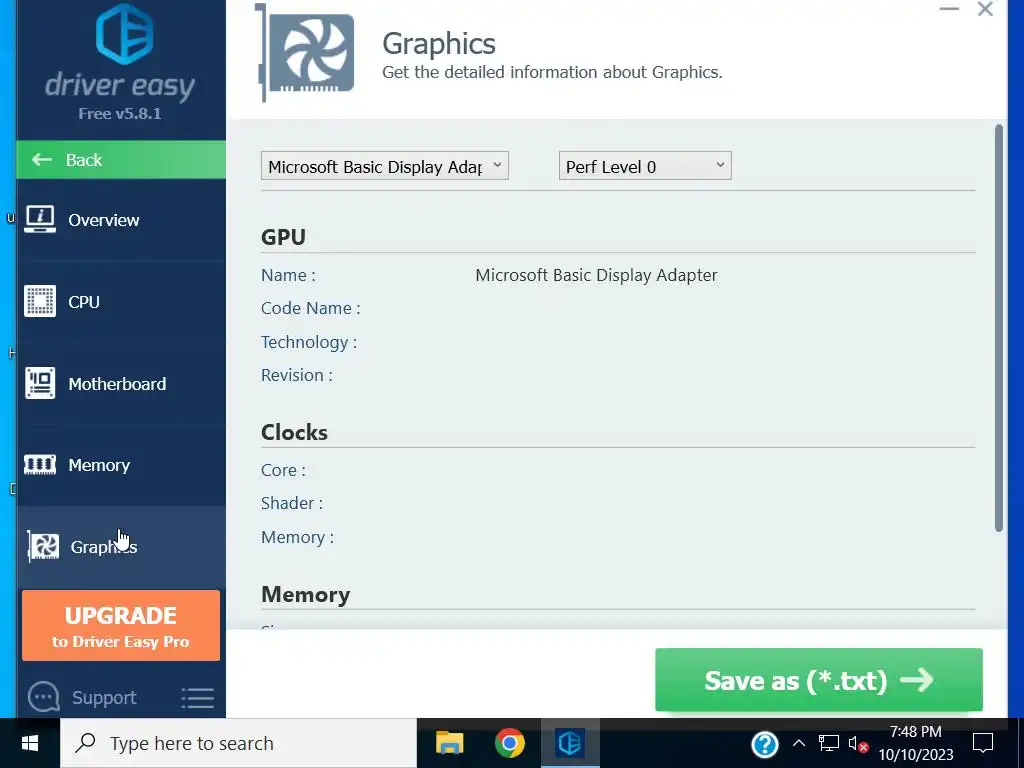1024x768 pixels.
Task: Click UPGRADE to Driver Easy Pro
Action: 121,626
